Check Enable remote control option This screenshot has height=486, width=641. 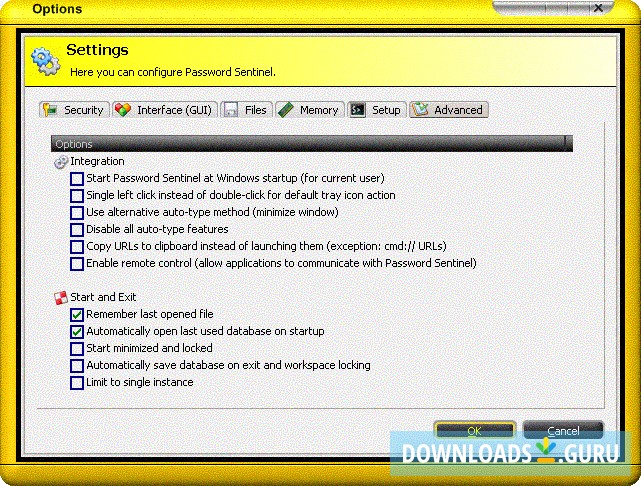[x=77, y=264]
